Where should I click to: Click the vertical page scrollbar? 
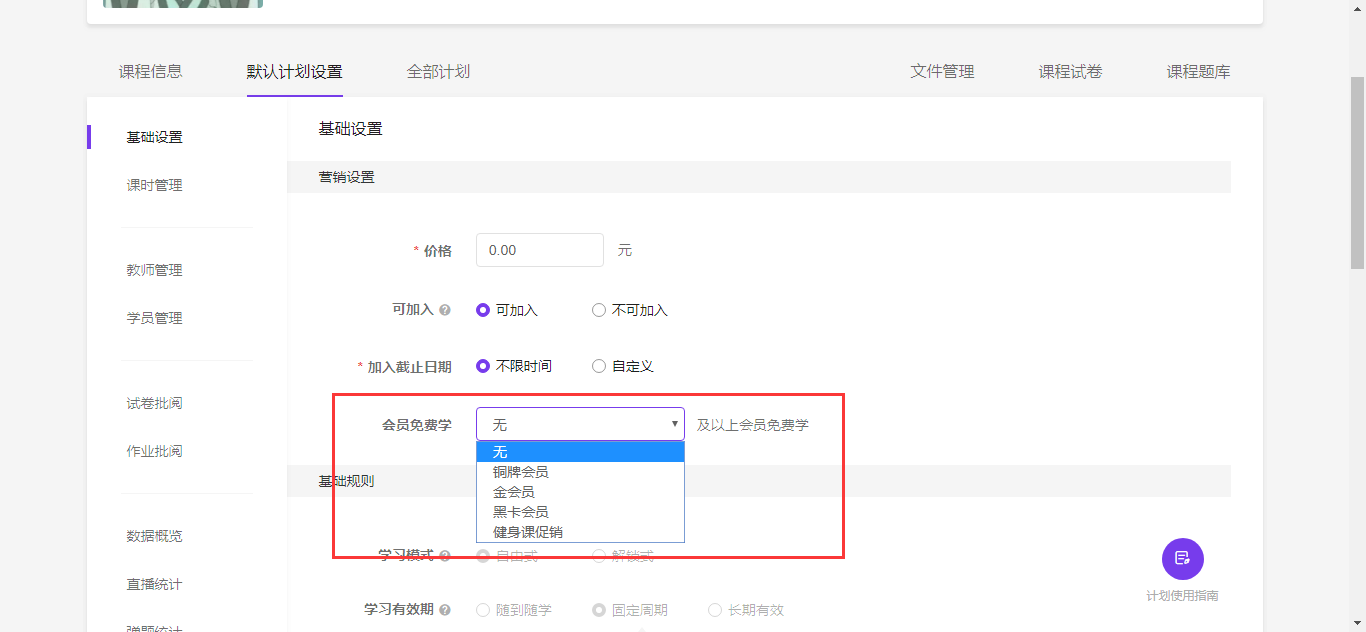[1357, 170]
